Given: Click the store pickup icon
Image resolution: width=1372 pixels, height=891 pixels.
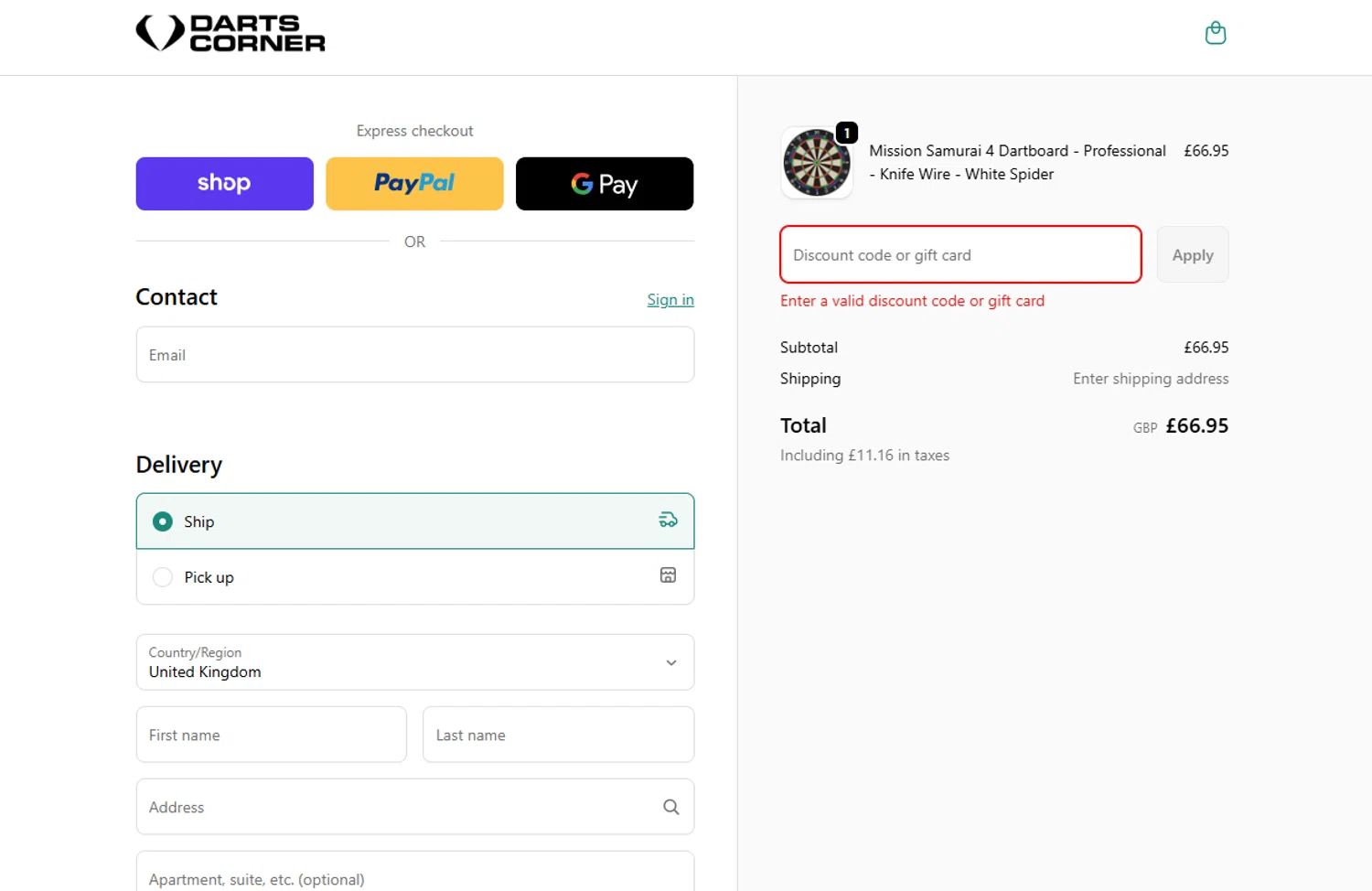Looking at the screenshot, I should pyautogui.click(x=668, y=575).
